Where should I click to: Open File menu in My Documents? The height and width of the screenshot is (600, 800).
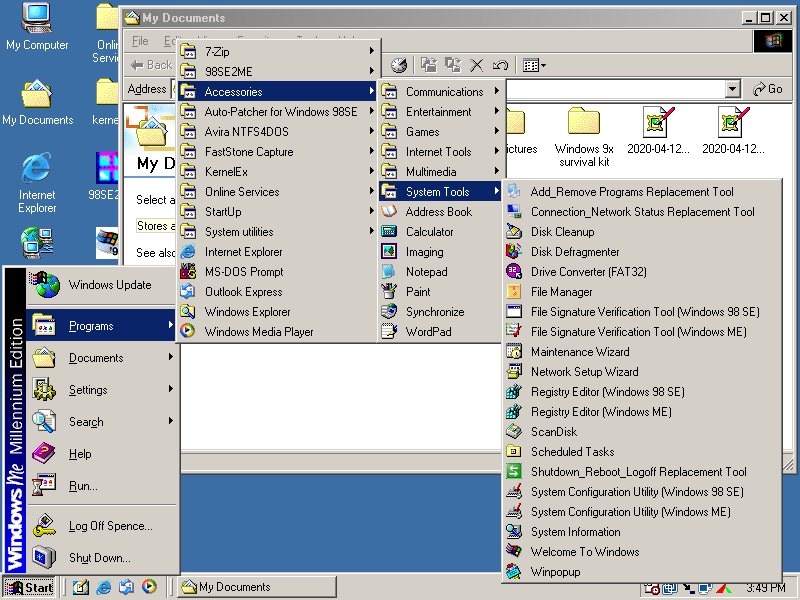click(140, 41)
